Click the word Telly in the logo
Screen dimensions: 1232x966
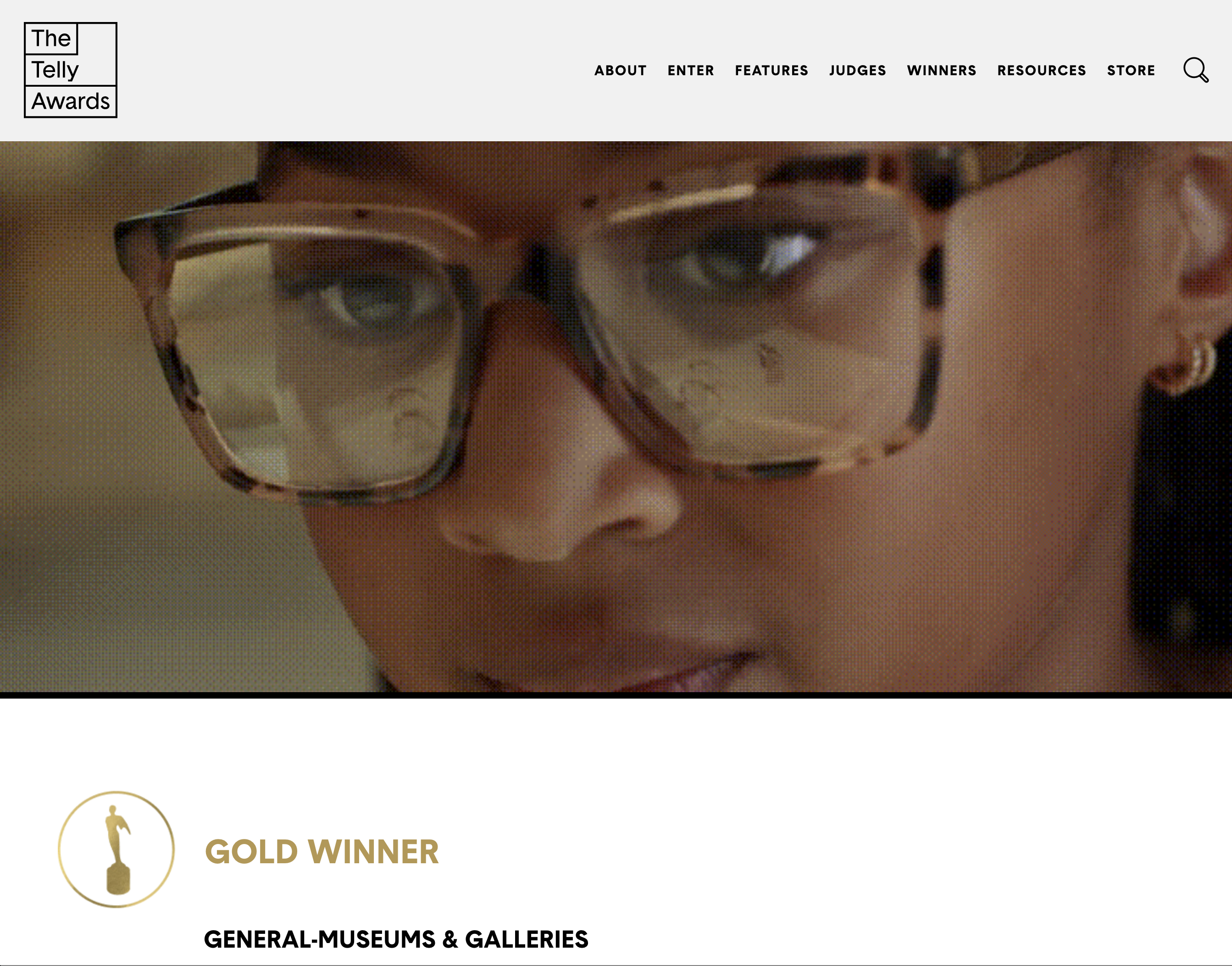pyautogui.click(x=55, y=70)
